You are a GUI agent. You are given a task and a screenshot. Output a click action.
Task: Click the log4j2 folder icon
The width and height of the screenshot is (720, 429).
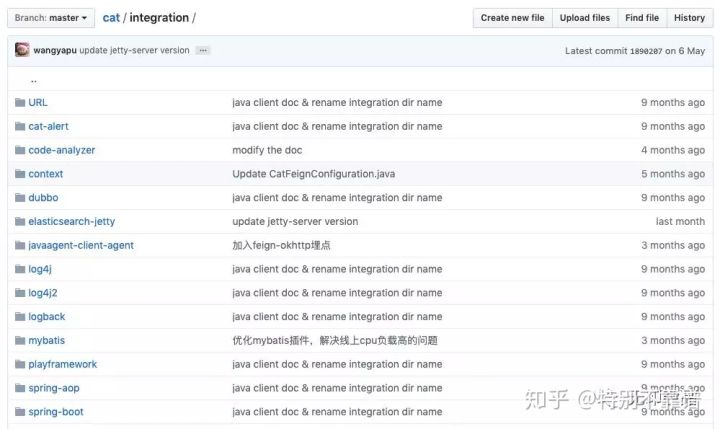click(x=20, y=293)
